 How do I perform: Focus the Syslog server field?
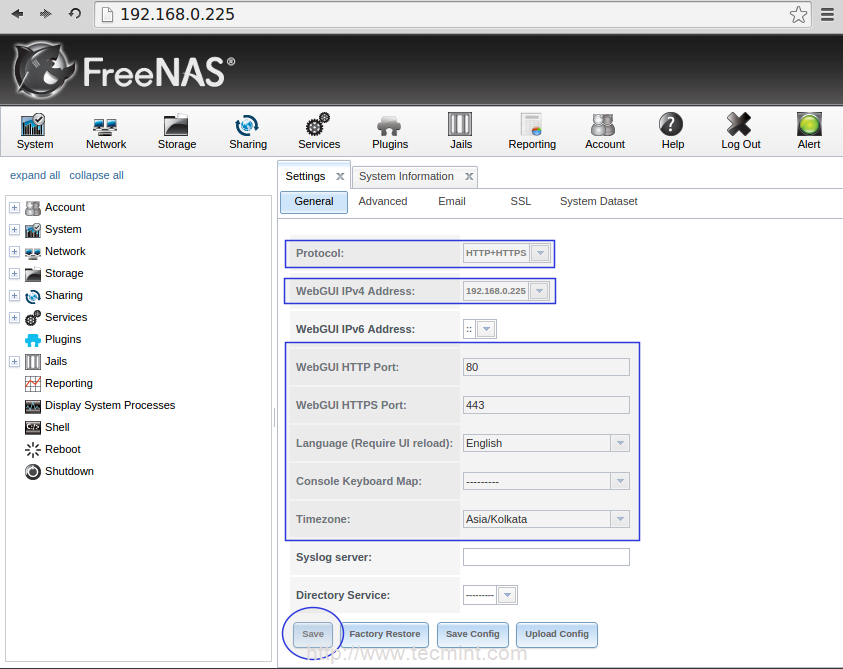click(546, 558)
